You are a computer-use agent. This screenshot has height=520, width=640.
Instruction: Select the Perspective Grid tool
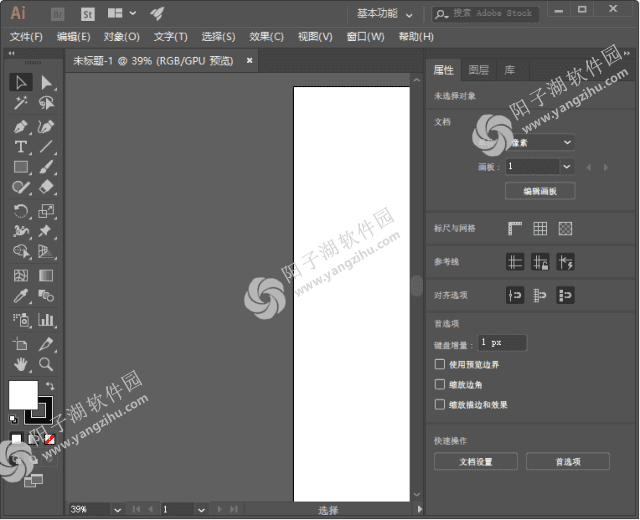(46, 251)
